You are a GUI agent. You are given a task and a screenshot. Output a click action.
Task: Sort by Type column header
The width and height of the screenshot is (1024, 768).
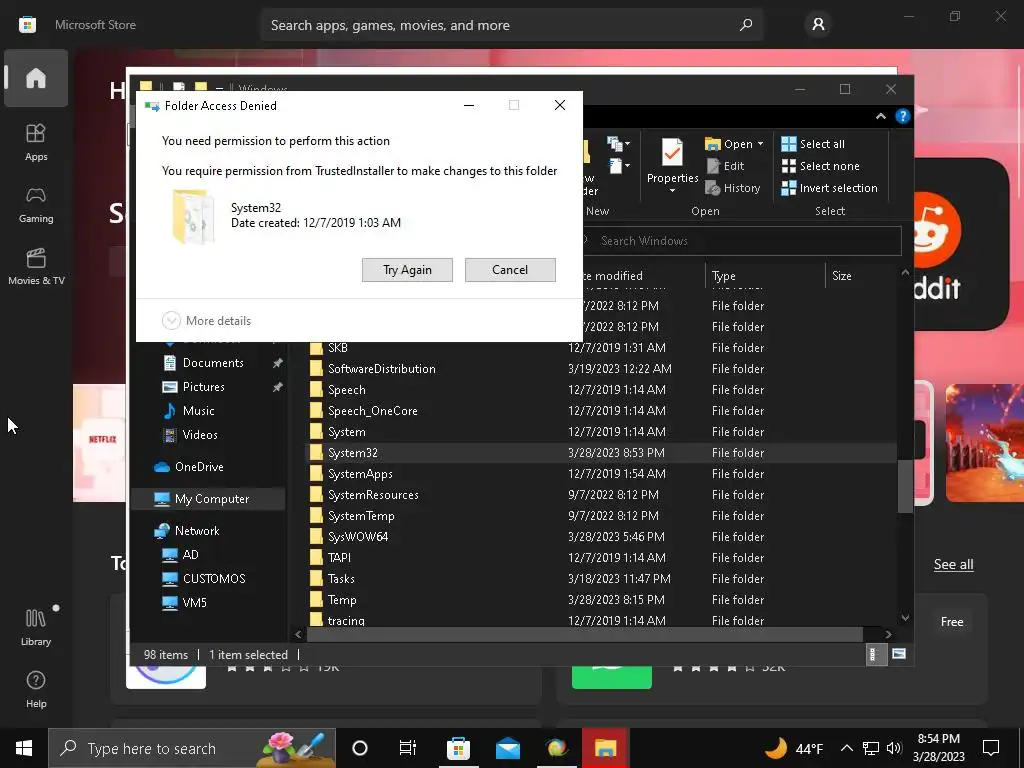pyautogui.click(x=765, y=276)
